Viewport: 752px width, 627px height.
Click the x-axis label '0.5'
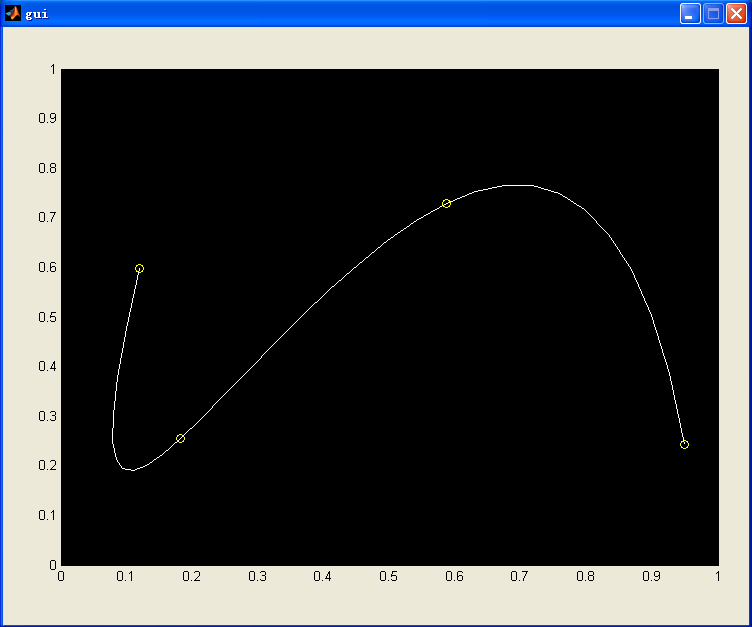388,576
